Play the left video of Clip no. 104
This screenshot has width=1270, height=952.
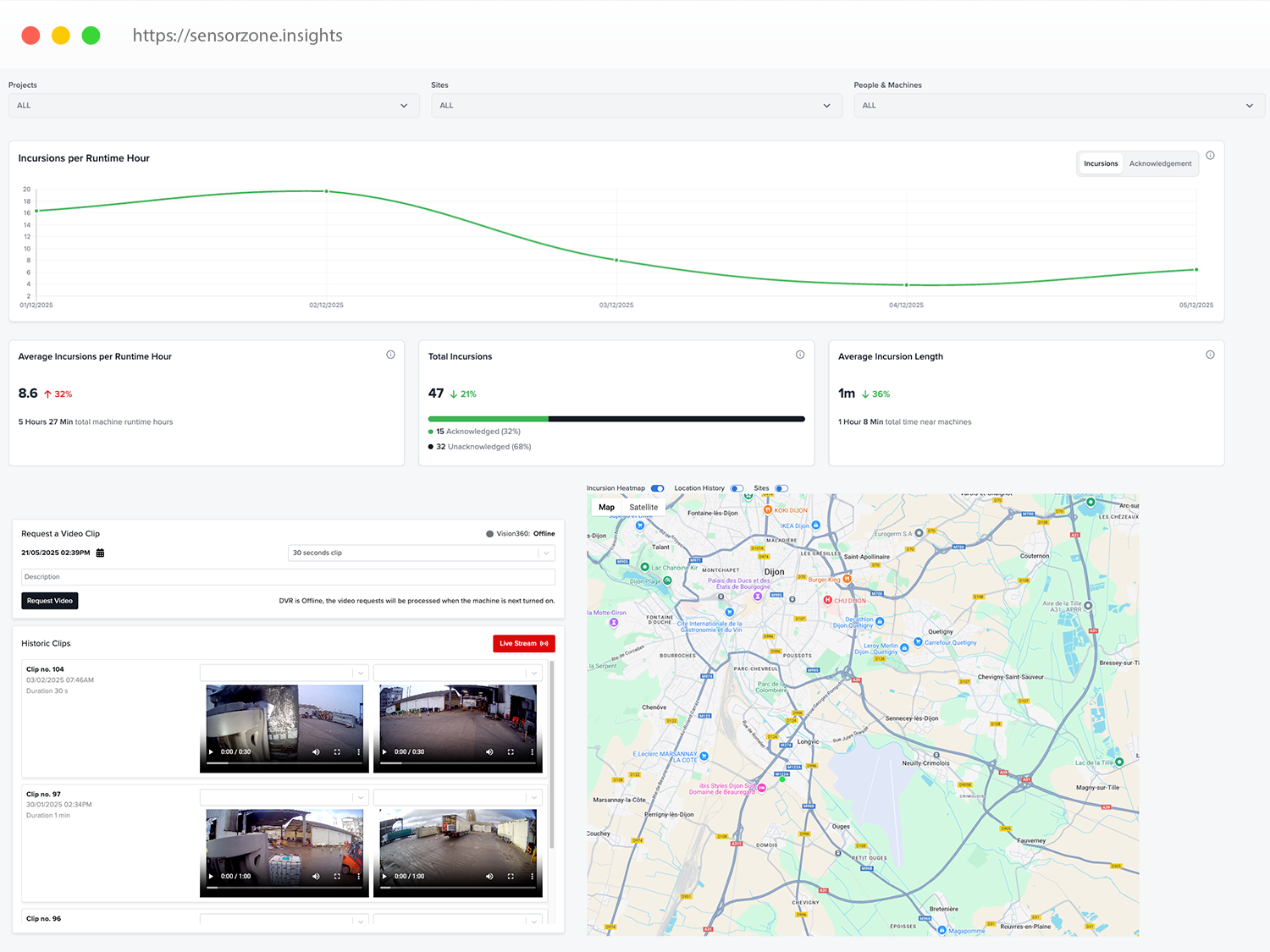pyautogui.click(x=211, y=751)
